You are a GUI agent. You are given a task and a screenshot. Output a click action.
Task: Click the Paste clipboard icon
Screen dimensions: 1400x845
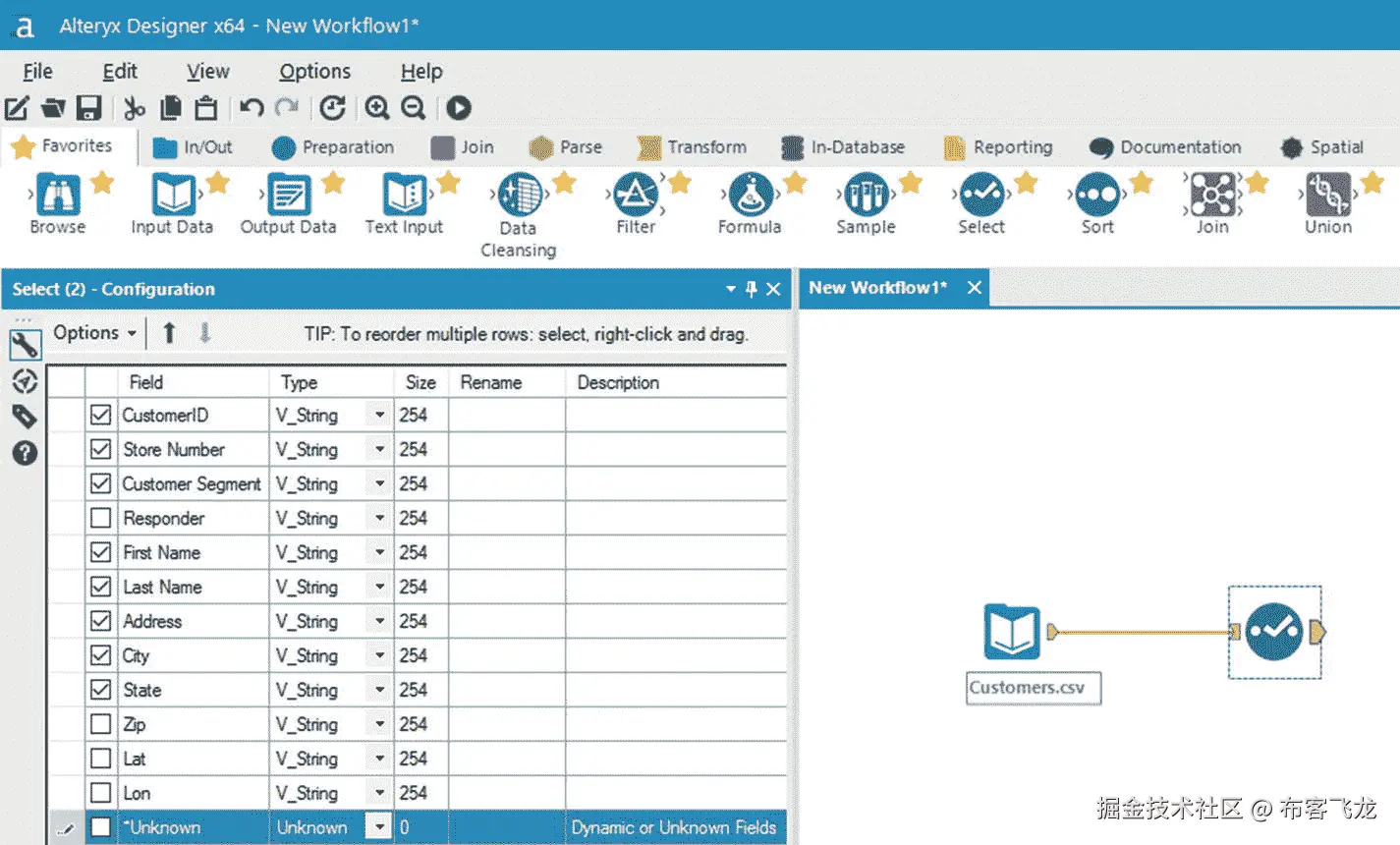(205, 108)
